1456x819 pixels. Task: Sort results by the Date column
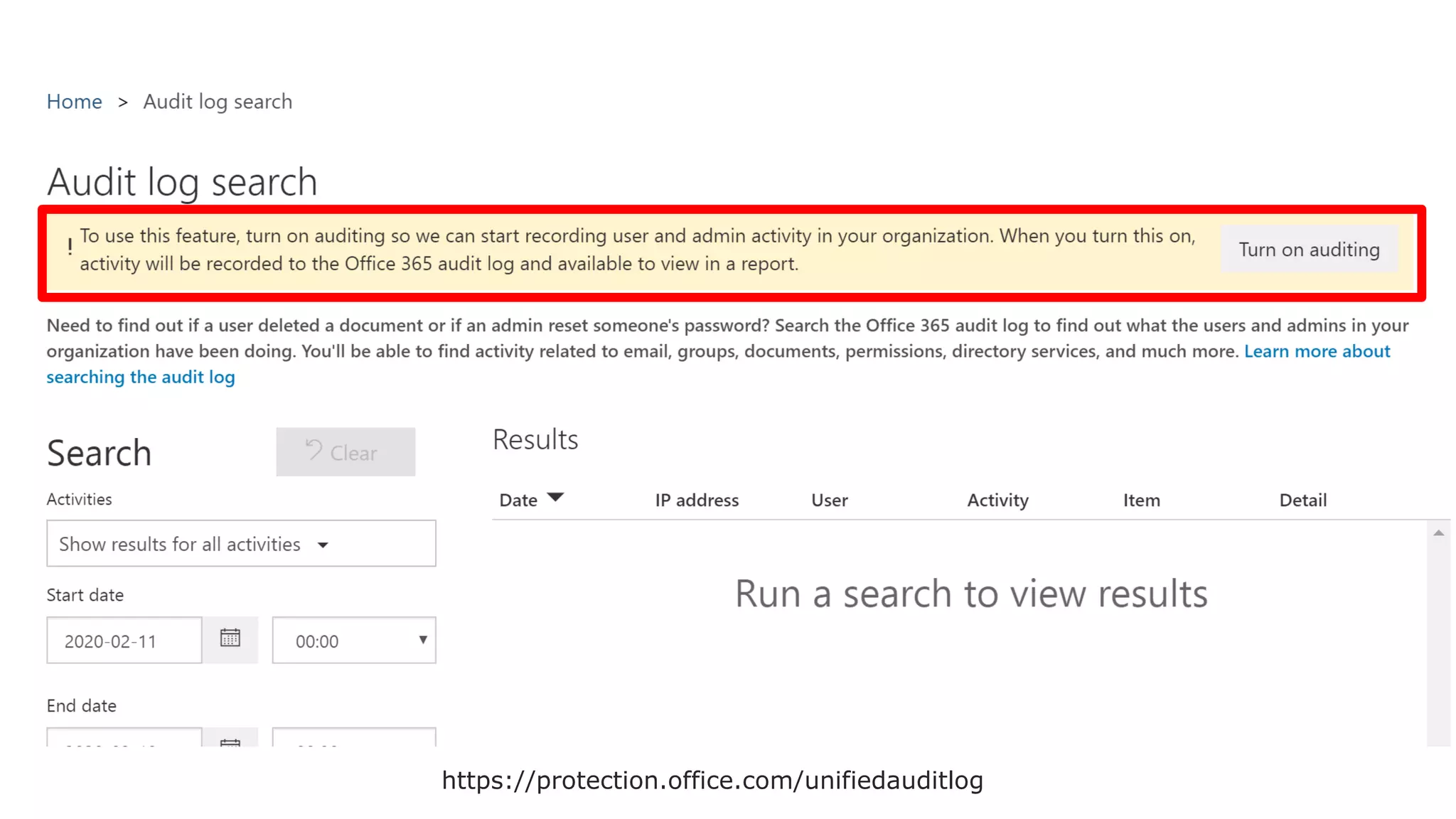[518, 500]
